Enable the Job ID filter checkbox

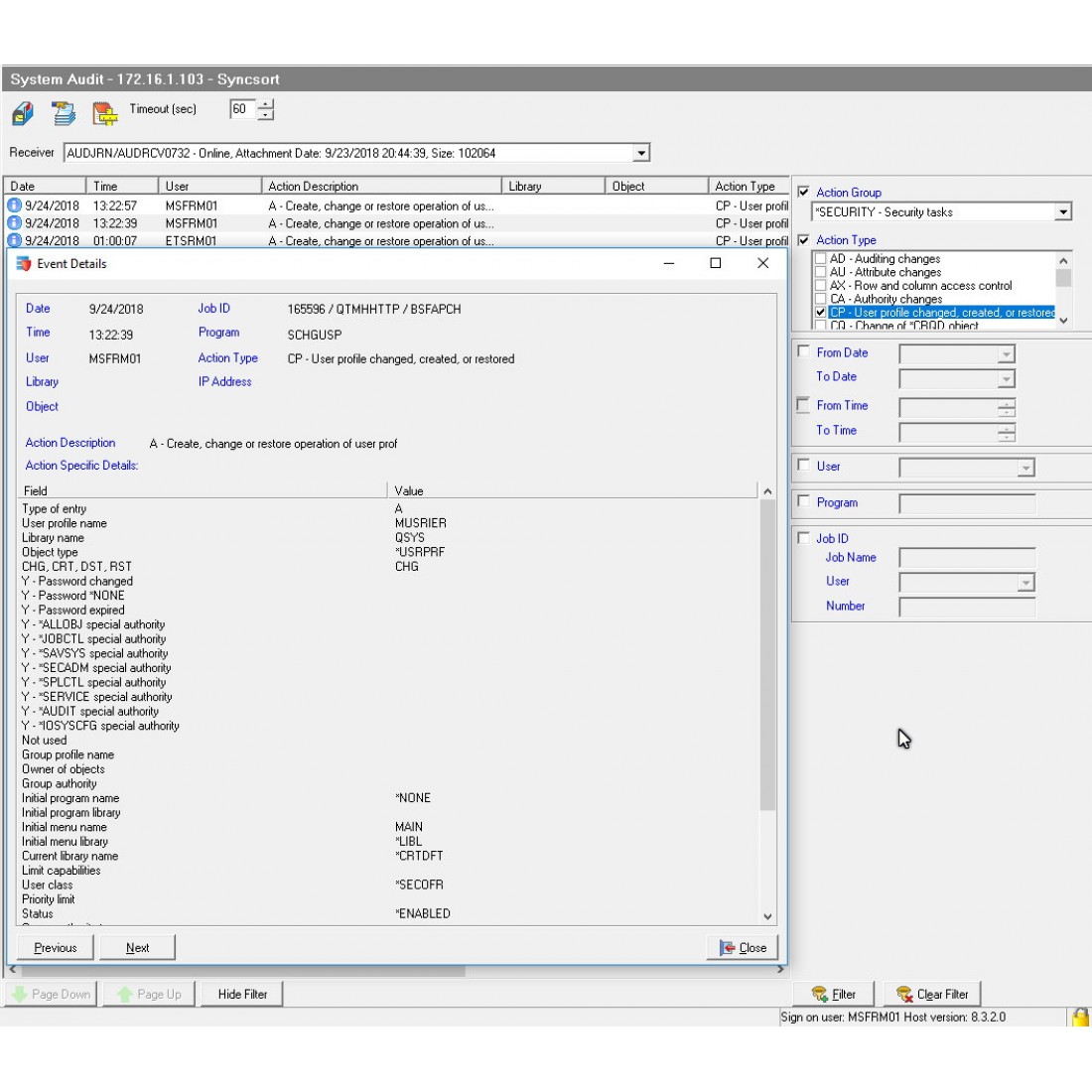[x=804, y=538]
